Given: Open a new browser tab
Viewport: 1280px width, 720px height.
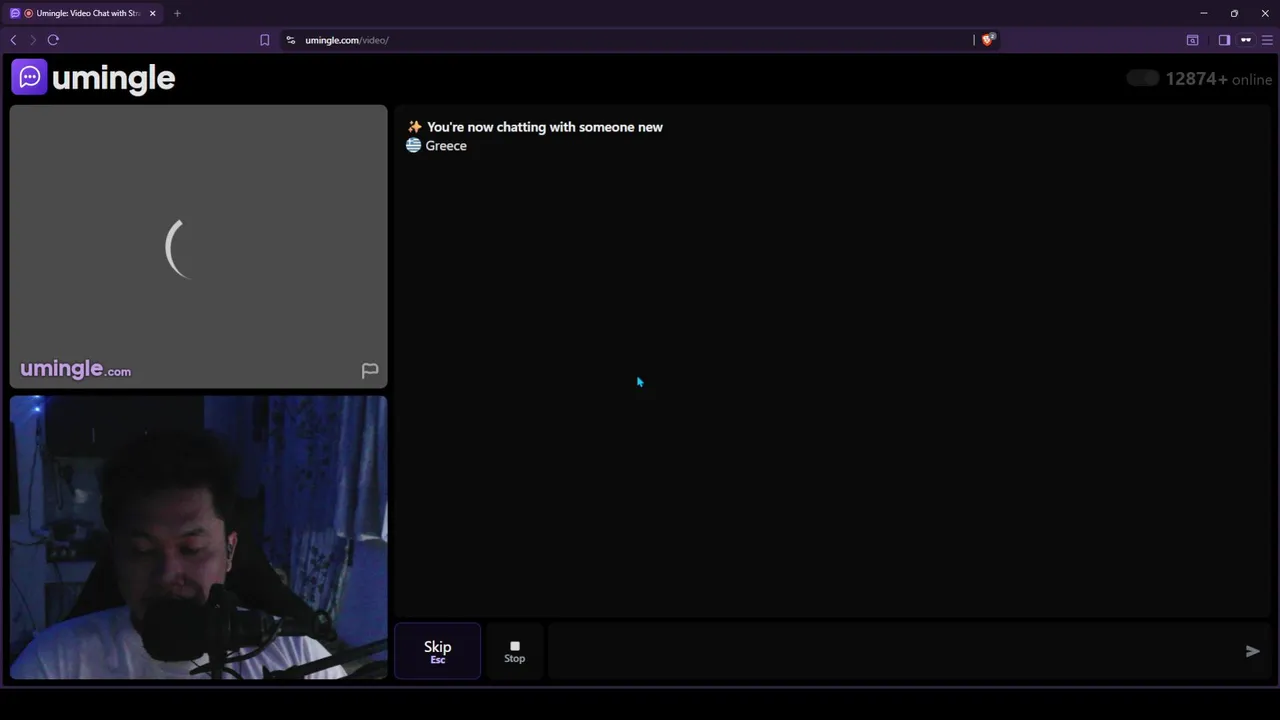Looking at the screenshot, I should click(177, 13).
